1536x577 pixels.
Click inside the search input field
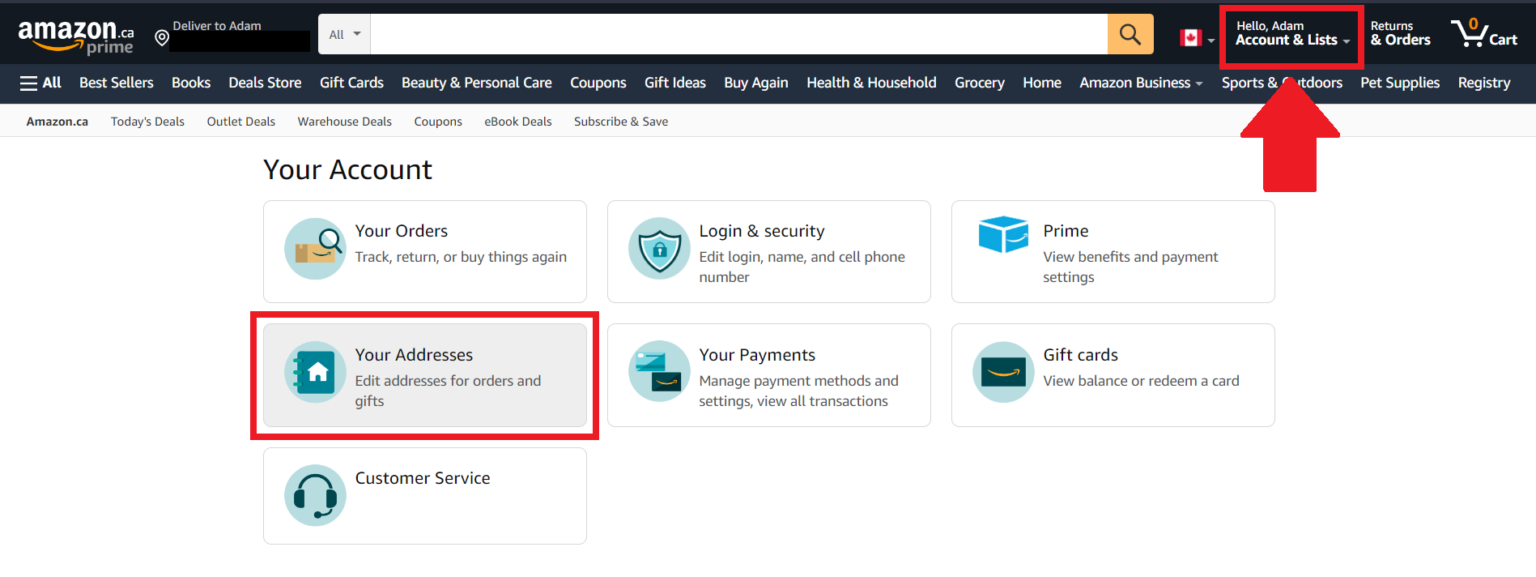[x=740, y=33]
